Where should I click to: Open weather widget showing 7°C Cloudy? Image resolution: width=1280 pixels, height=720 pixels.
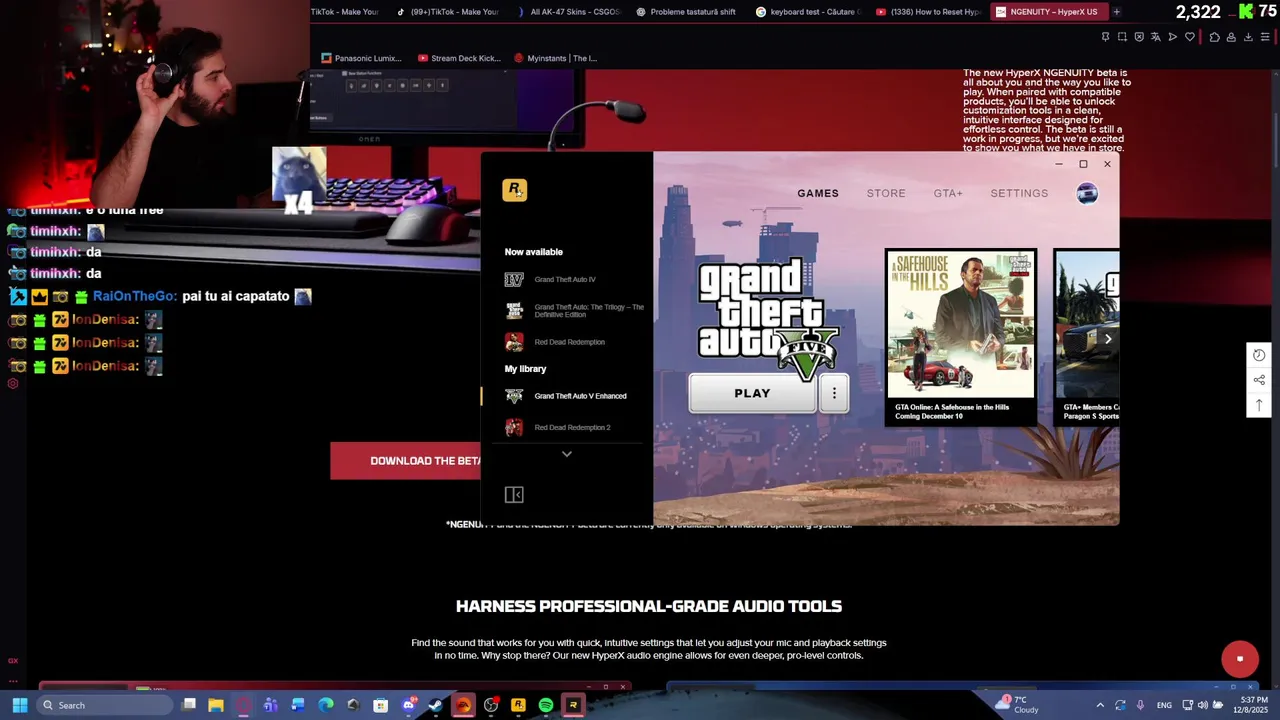pos(1018,705)
